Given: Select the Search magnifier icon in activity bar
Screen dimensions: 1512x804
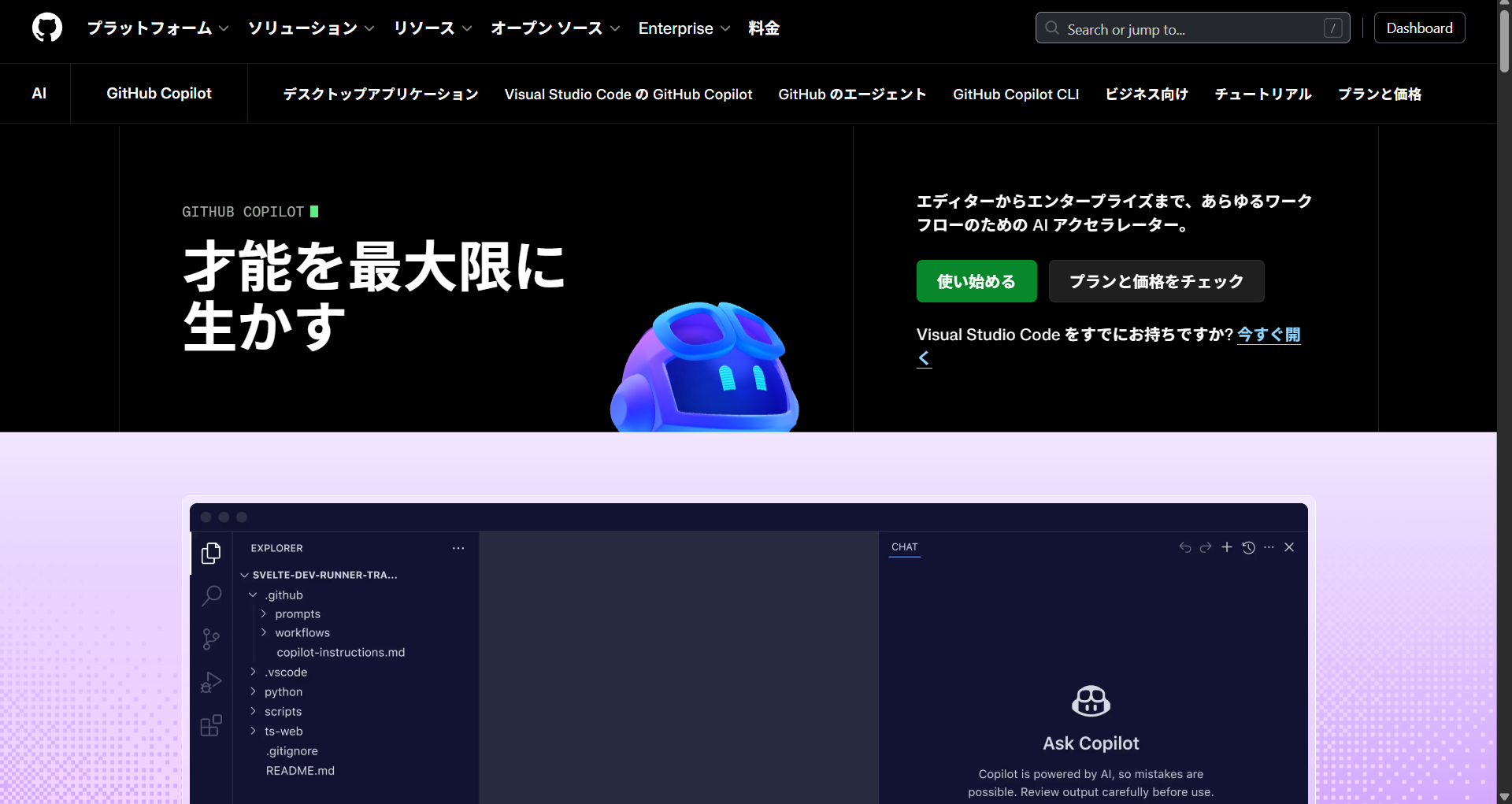Looking at the screenshot, I should [211, 596].
